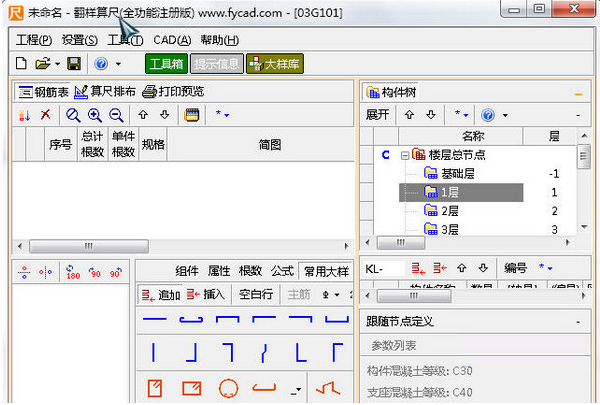Click the zoom fit magnifier icon
The width and height of the screenshot is (600, 405).
pyautogui.click(x=73, y=115)
